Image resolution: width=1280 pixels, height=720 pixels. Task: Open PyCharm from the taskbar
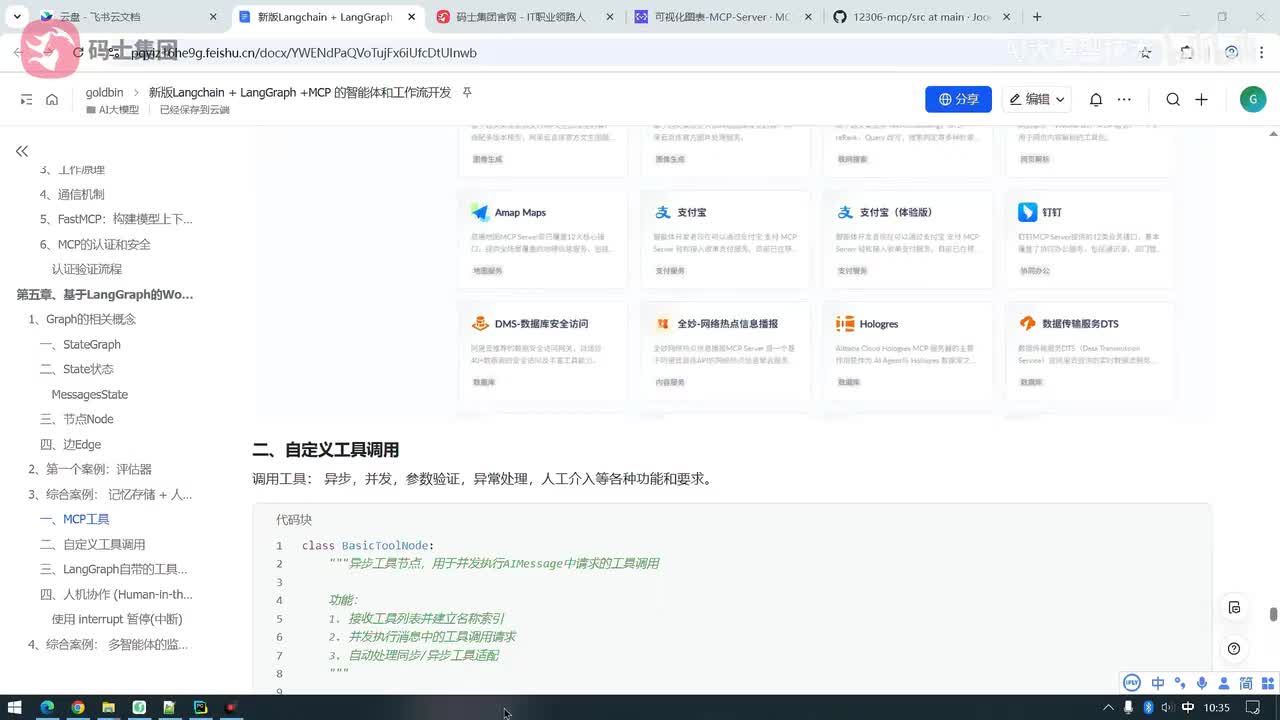pyautogui.click(x=200, y=707)
